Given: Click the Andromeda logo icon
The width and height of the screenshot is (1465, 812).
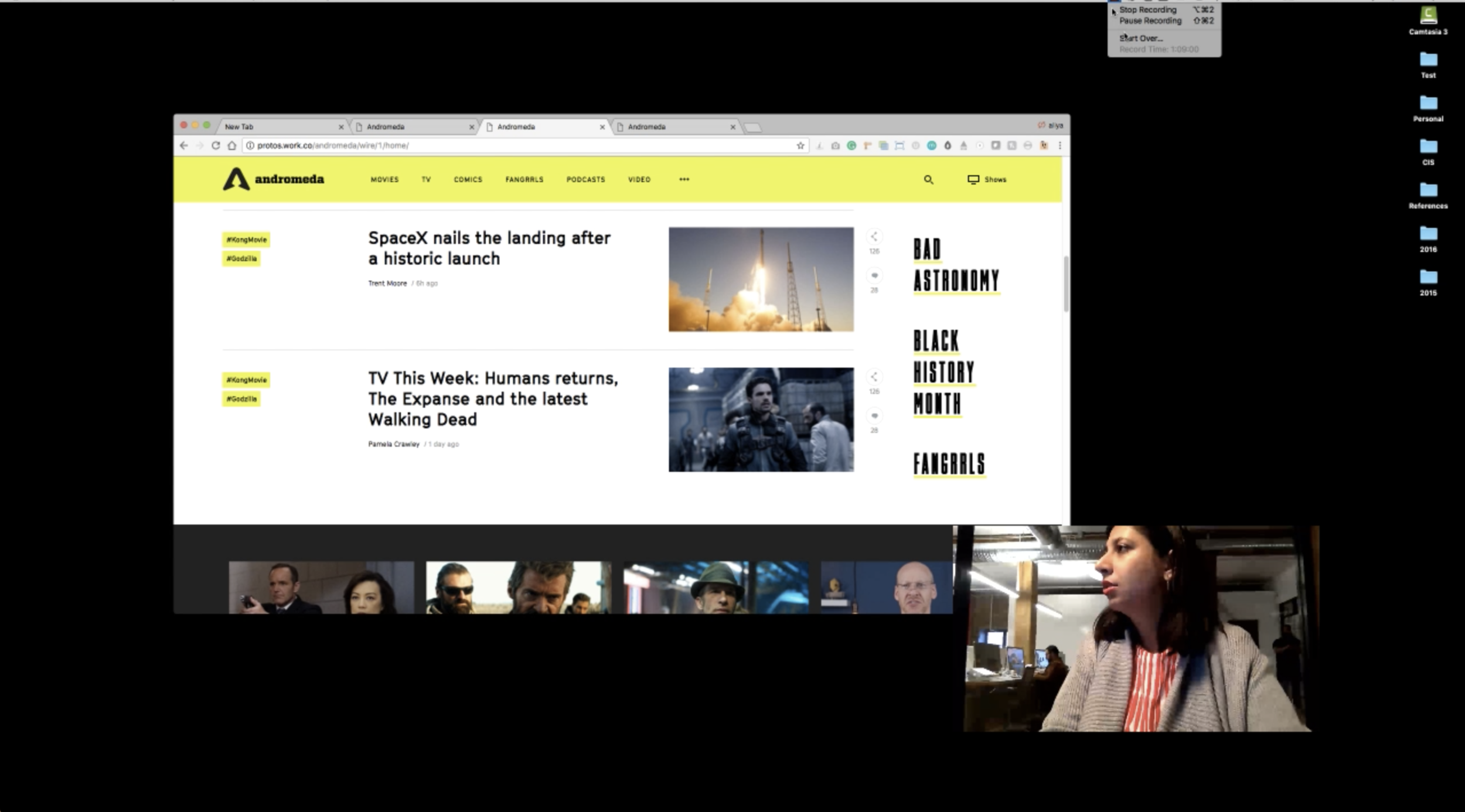Looking at the screenshot, I should click(x=236, y=179).
